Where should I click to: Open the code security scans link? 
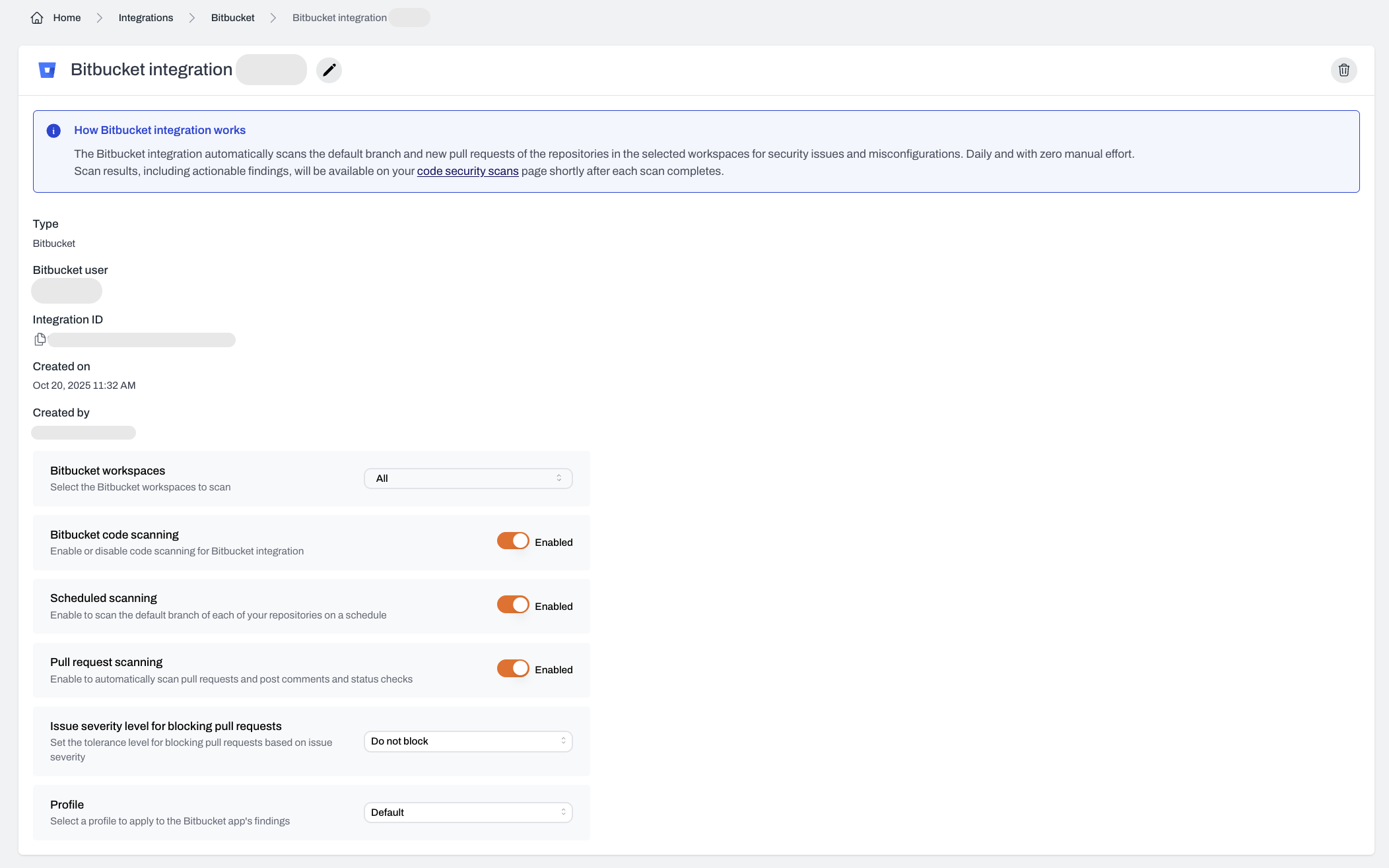click(x=467, y=172)
